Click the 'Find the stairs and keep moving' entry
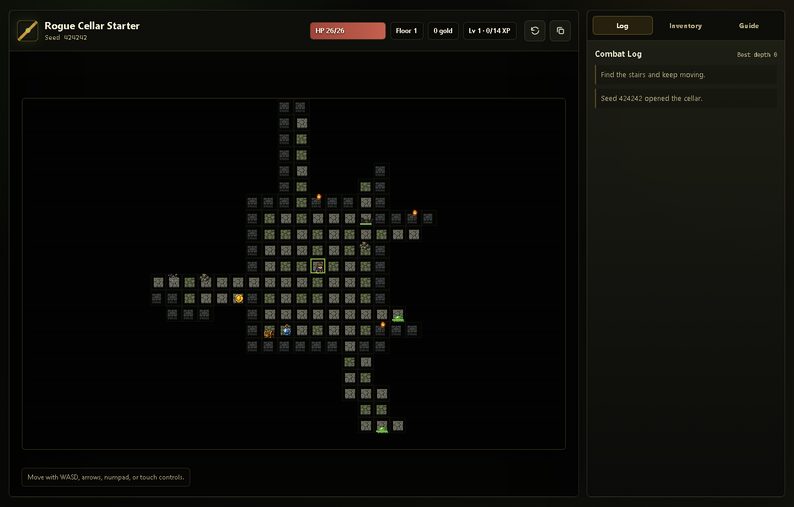Screen dimensions: 794x507 686,75
